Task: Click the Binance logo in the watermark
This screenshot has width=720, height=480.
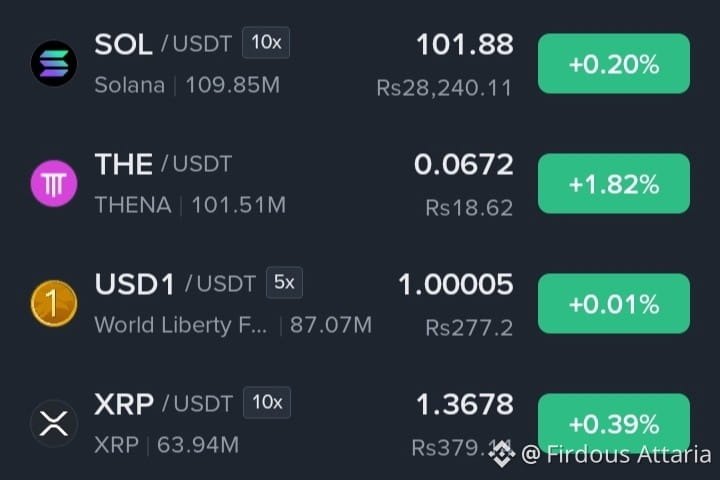Action: click(x=501, y=453)
